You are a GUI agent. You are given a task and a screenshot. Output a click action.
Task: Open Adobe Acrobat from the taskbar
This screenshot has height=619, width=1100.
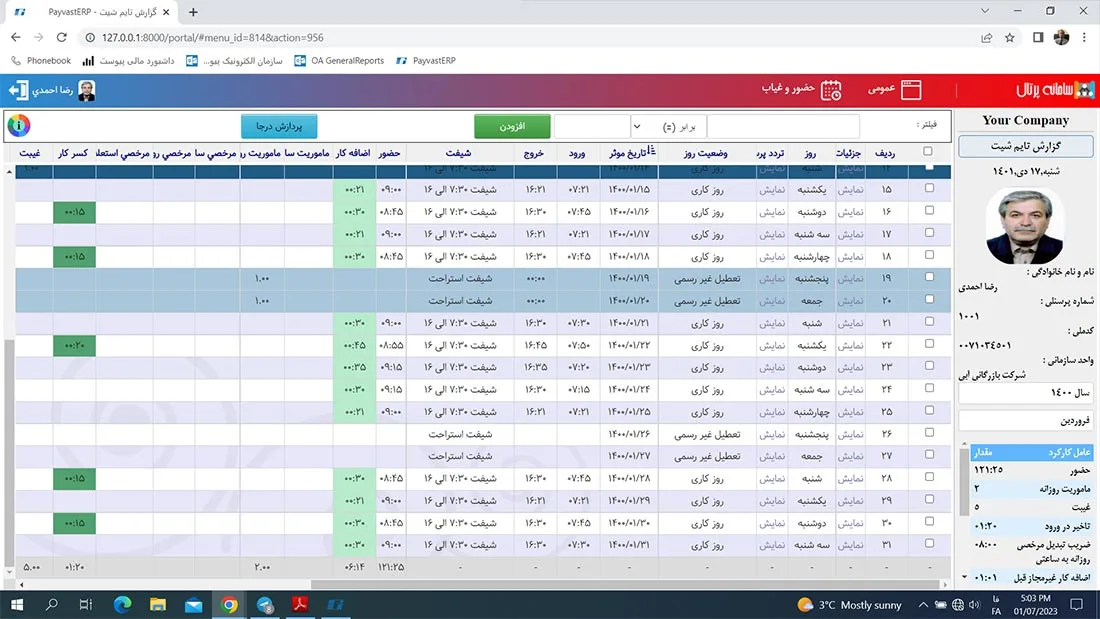[303, 604]
